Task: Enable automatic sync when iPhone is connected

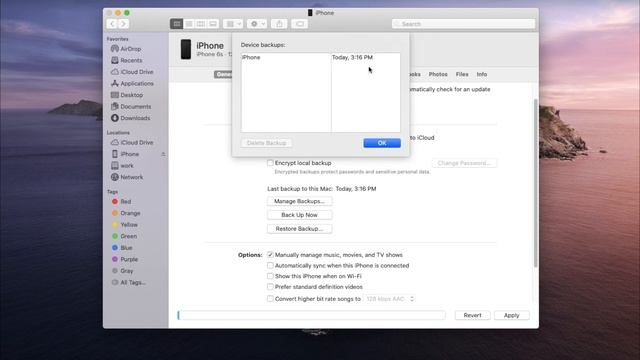Action: 270,266
